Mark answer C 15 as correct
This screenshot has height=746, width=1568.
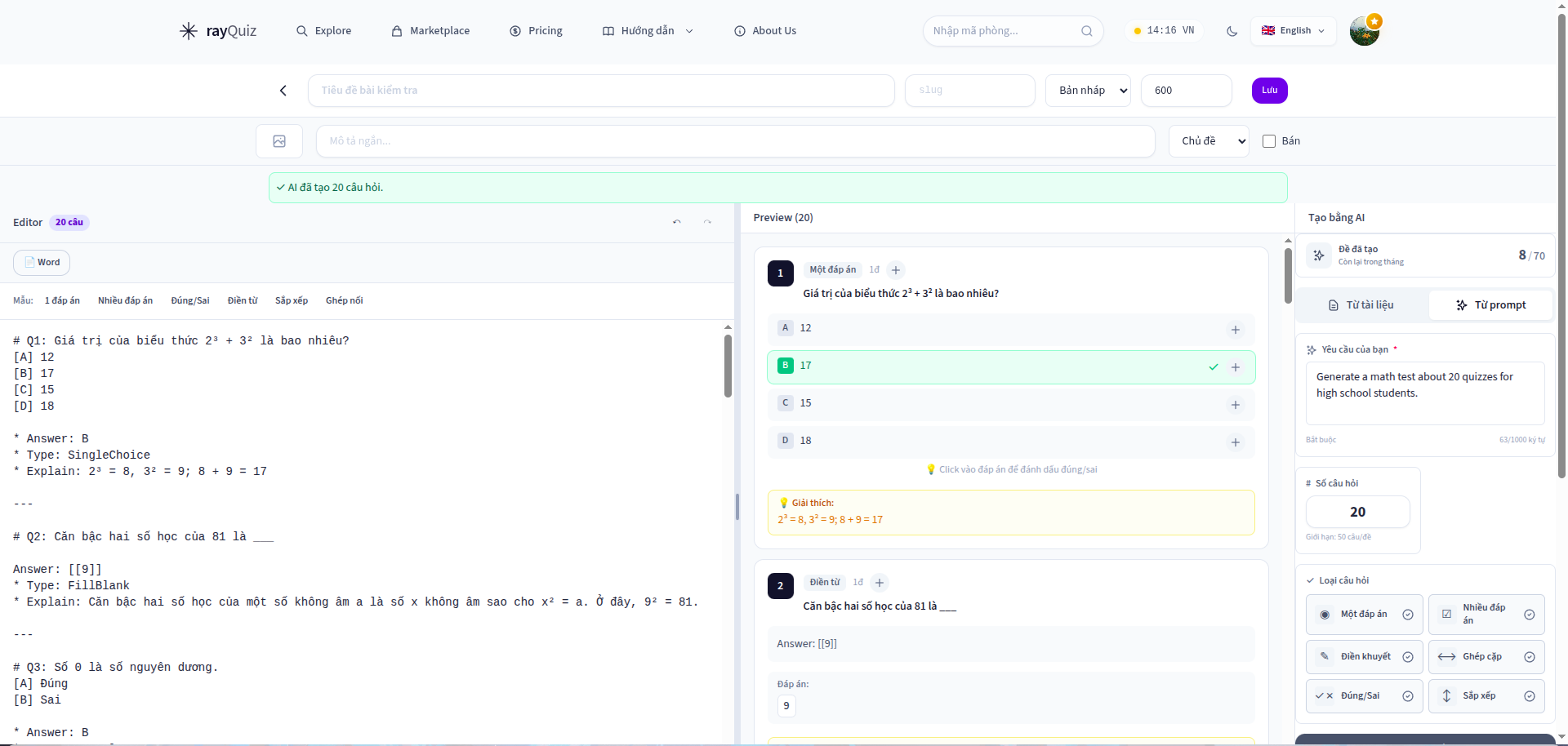(1011, 405)
